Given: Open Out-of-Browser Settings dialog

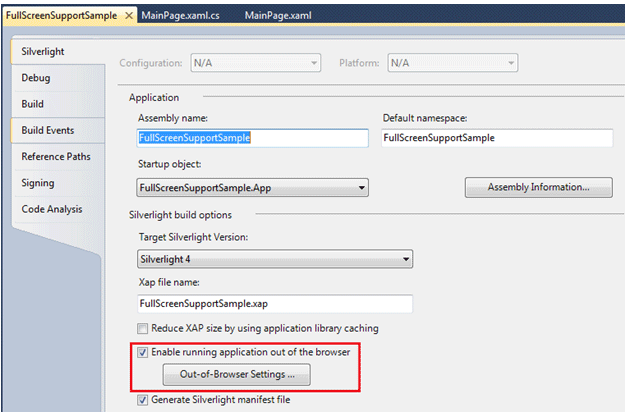Looking at the screenshot, I should [x=236, y=375].
